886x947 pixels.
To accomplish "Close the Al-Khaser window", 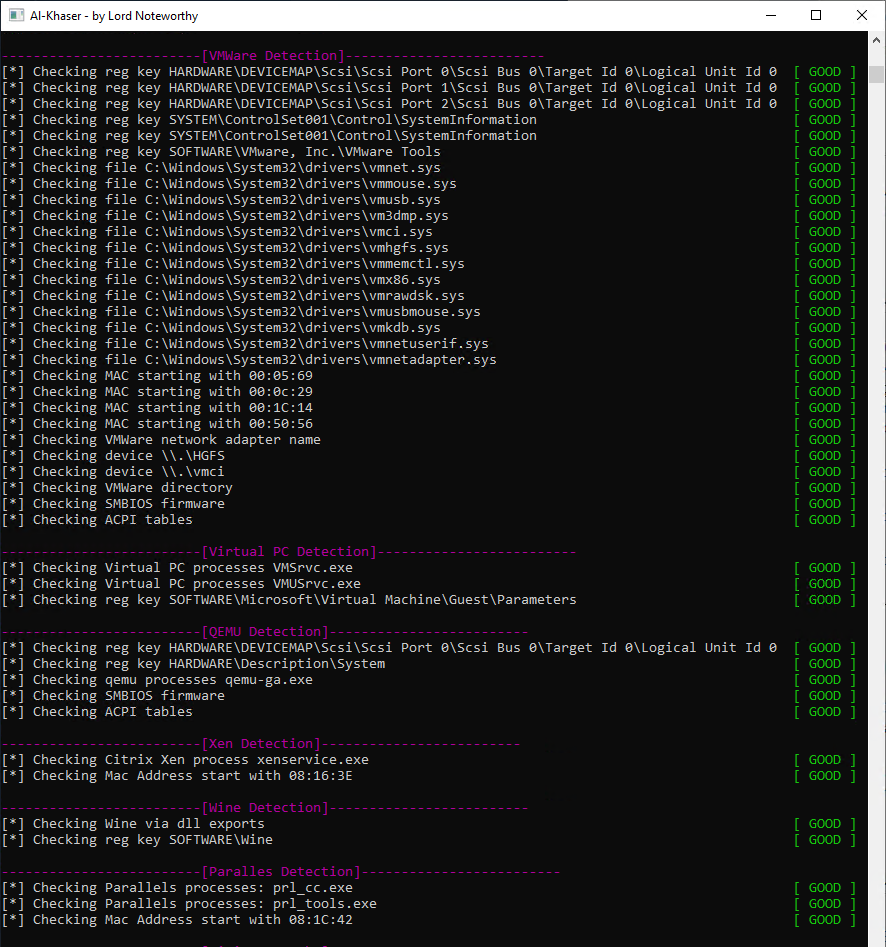I will [862, 15].
